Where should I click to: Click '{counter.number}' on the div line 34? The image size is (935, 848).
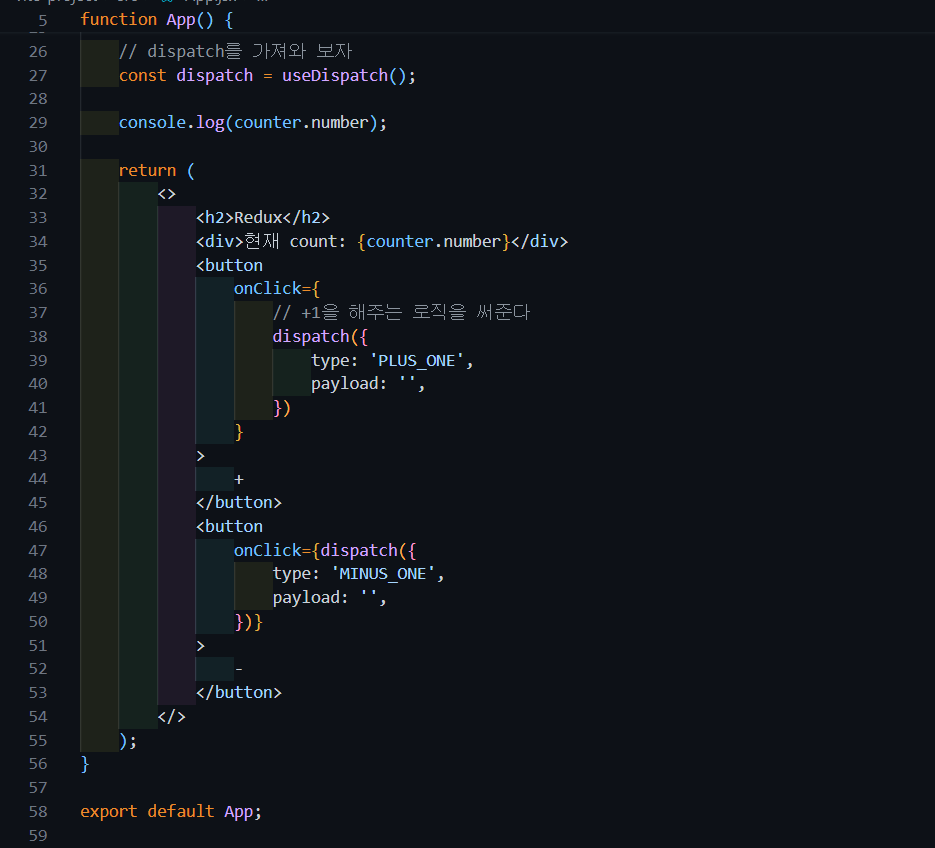point(434,242)
